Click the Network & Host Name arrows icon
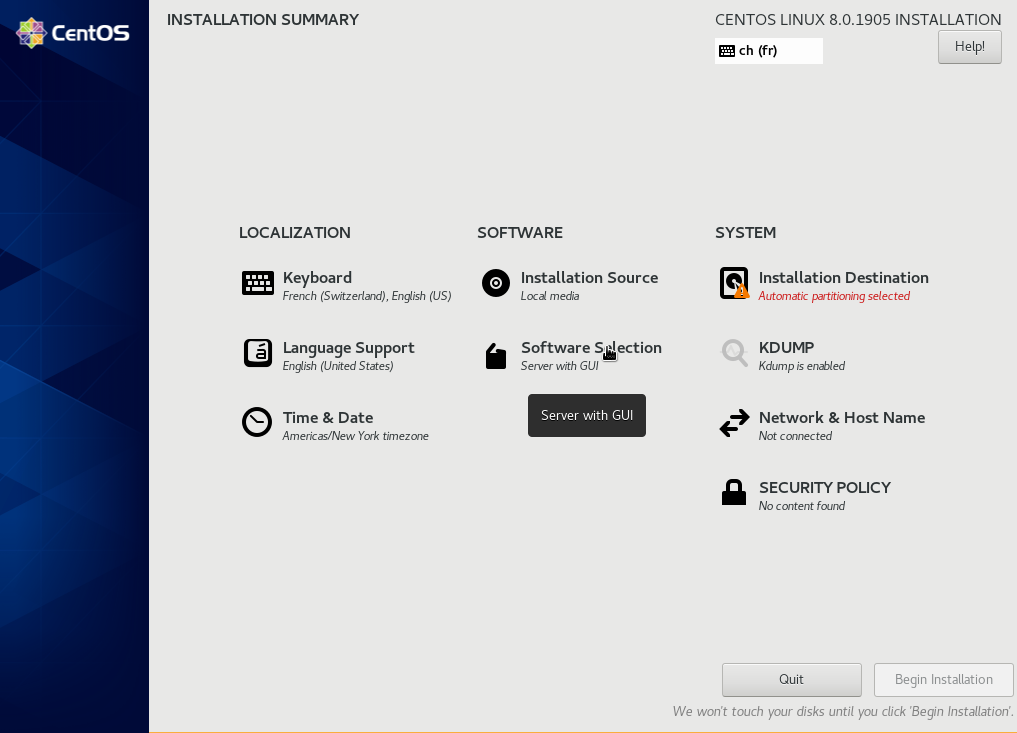Screen dimensions: 1017x733 pos(734,423)
